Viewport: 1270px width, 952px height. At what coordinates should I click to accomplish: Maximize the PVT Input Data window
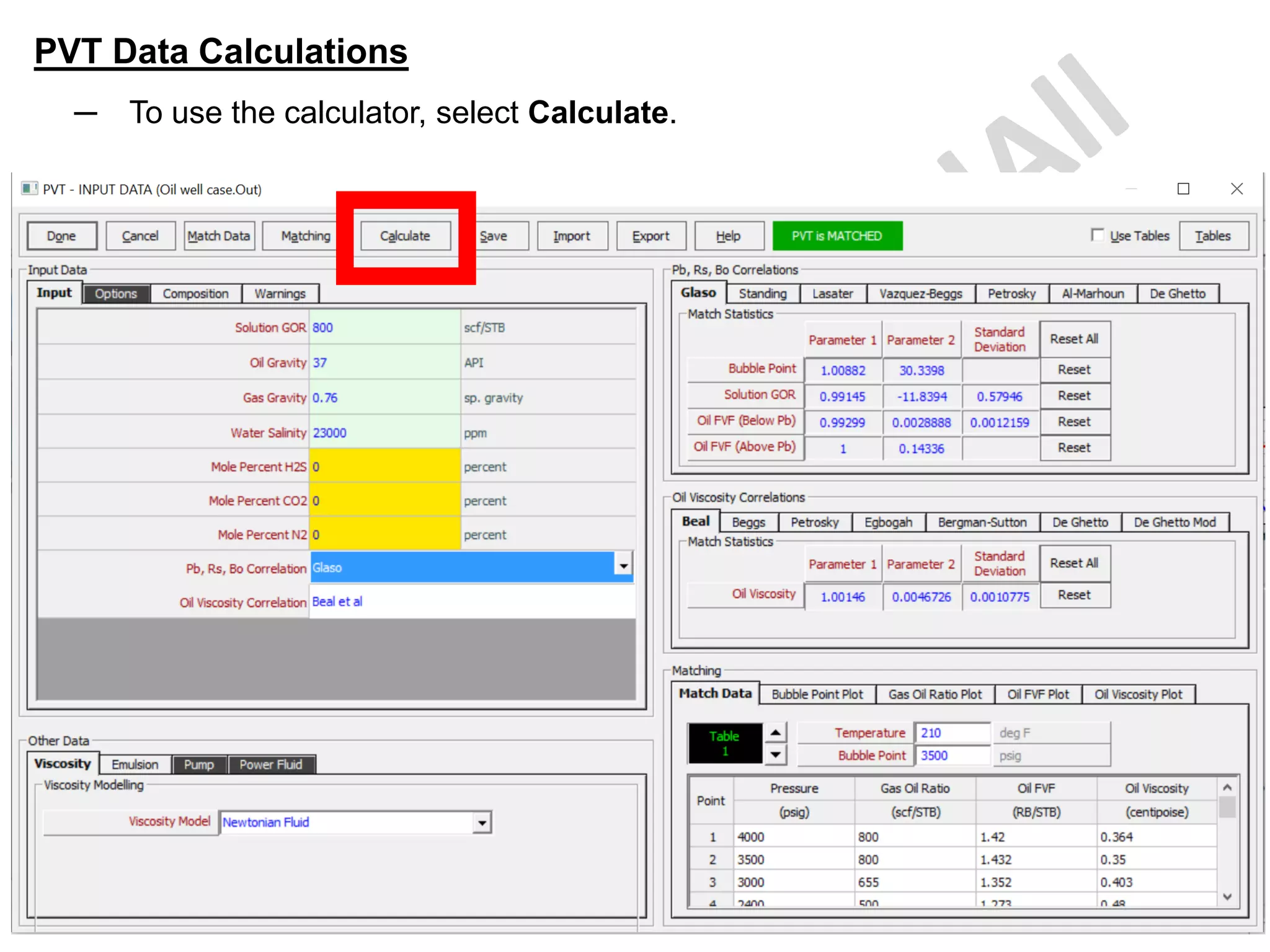pyautogui.click(x=1183, y=188)
